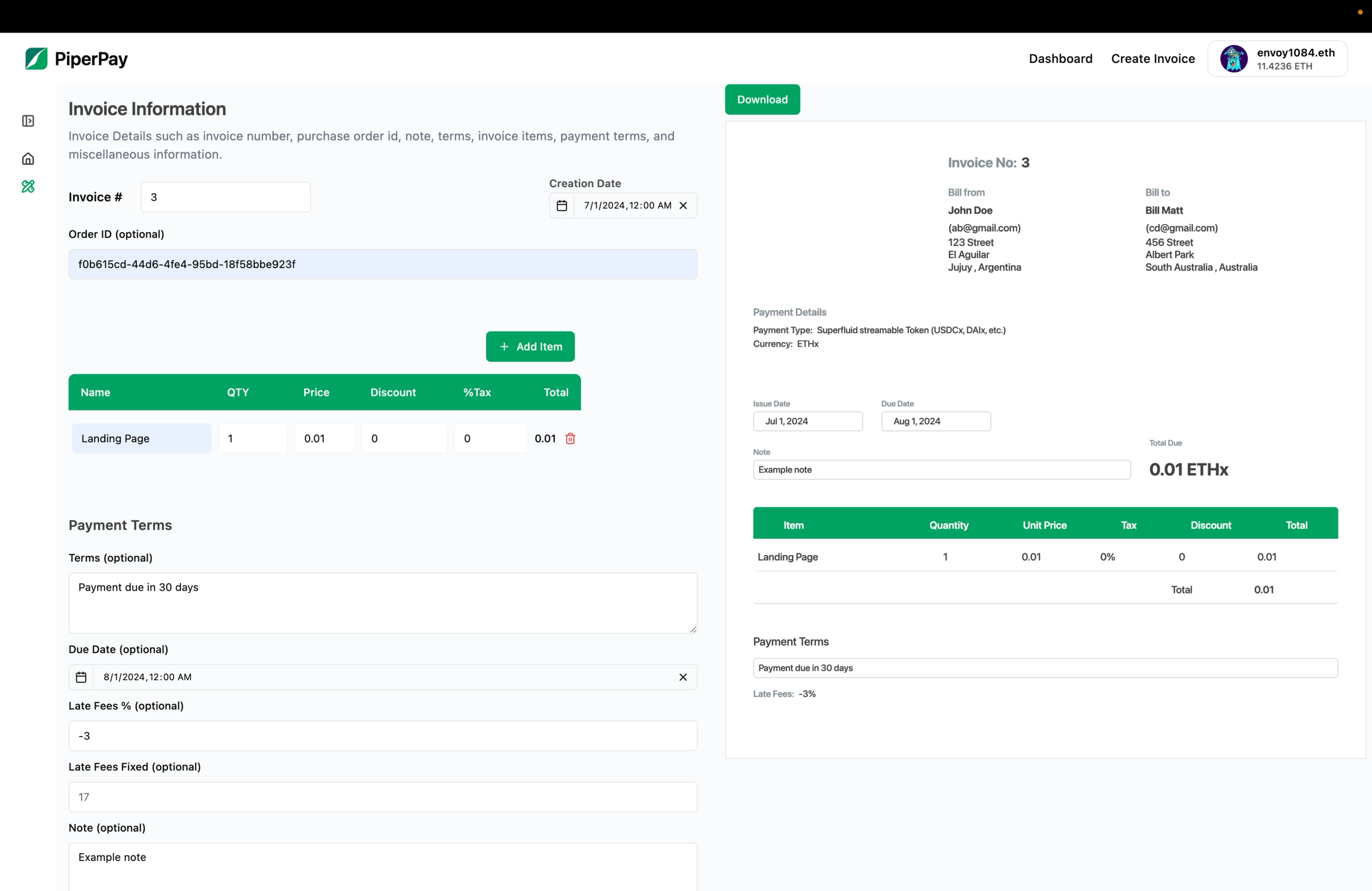Viewport: 1372px width, 891px height.
Task: Open the home icon in sidebar
Action: click(28, 159)
